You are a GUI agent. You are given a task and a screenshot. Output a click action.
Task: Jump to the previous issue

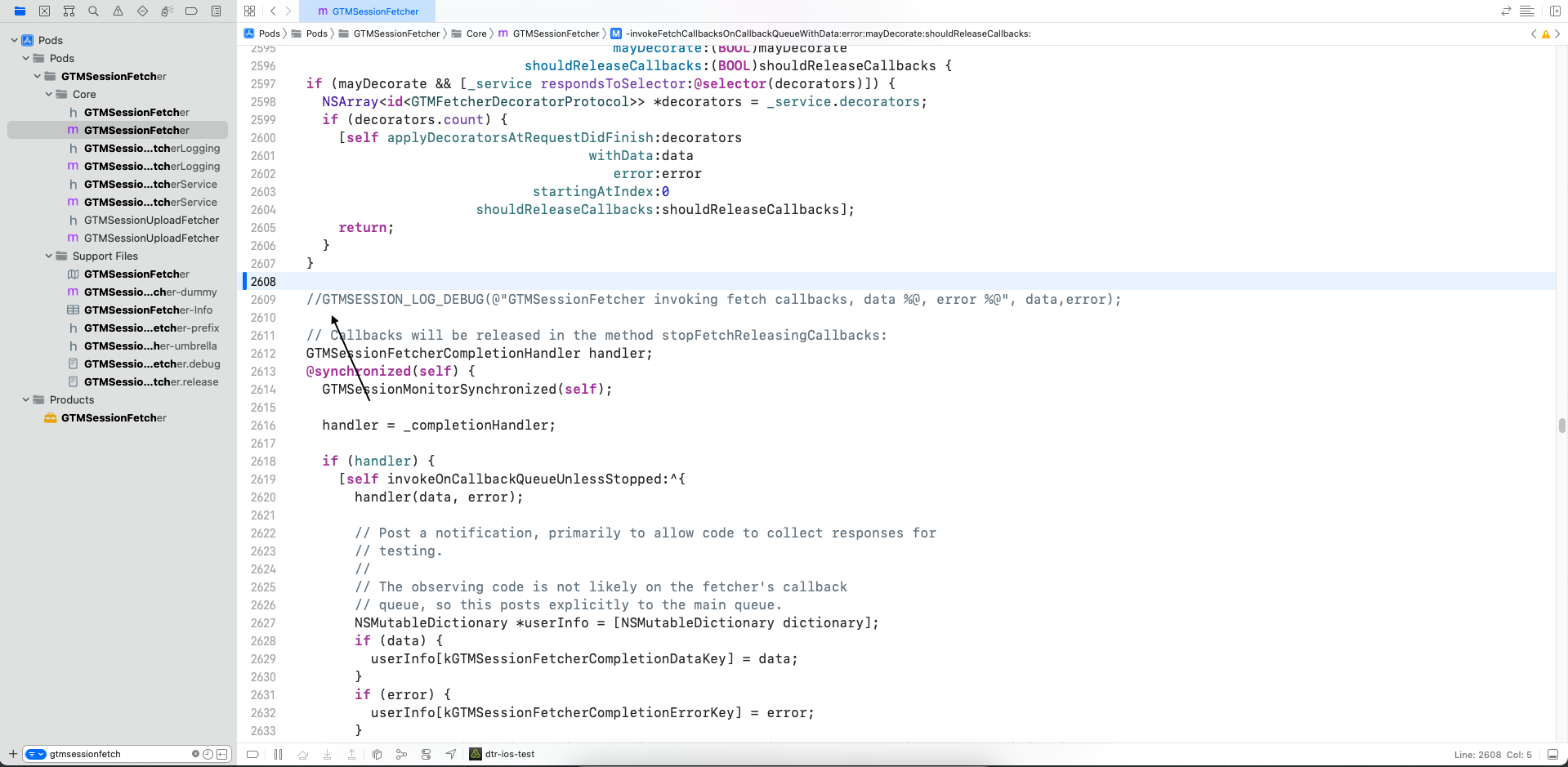1534,33
